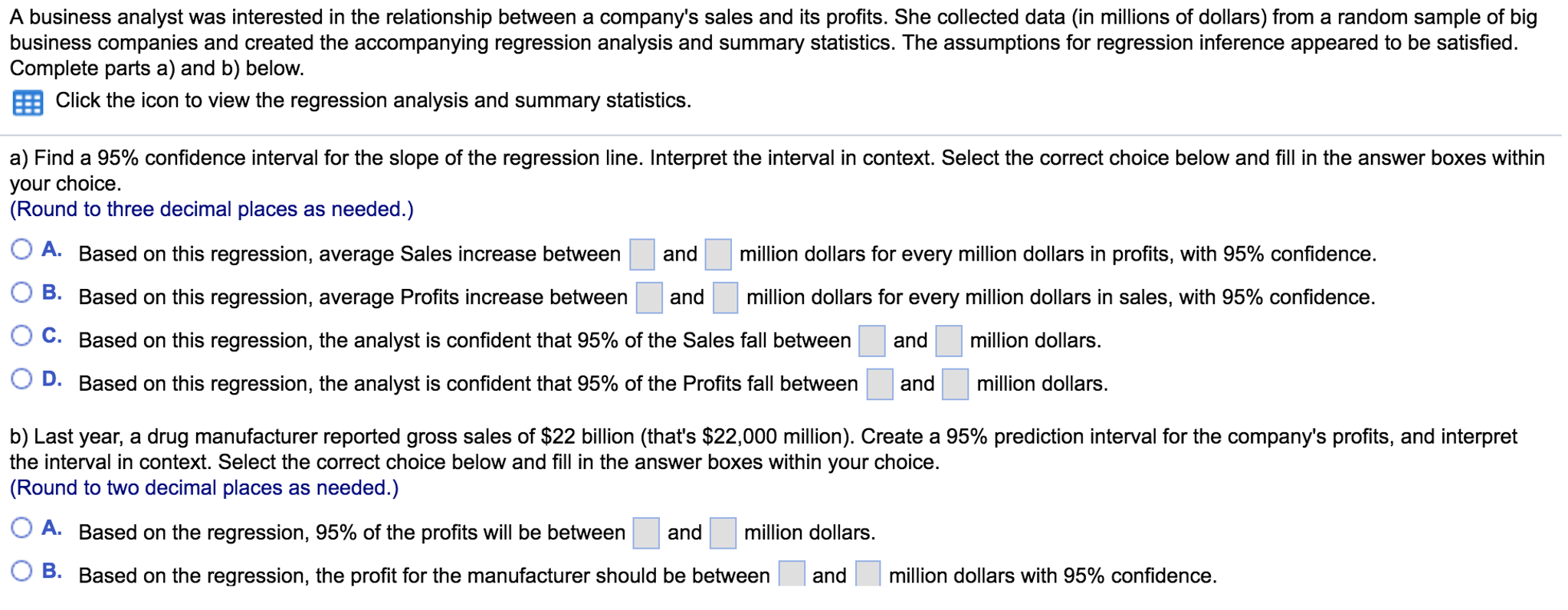Select option D about Profits range

click(21, 379)
